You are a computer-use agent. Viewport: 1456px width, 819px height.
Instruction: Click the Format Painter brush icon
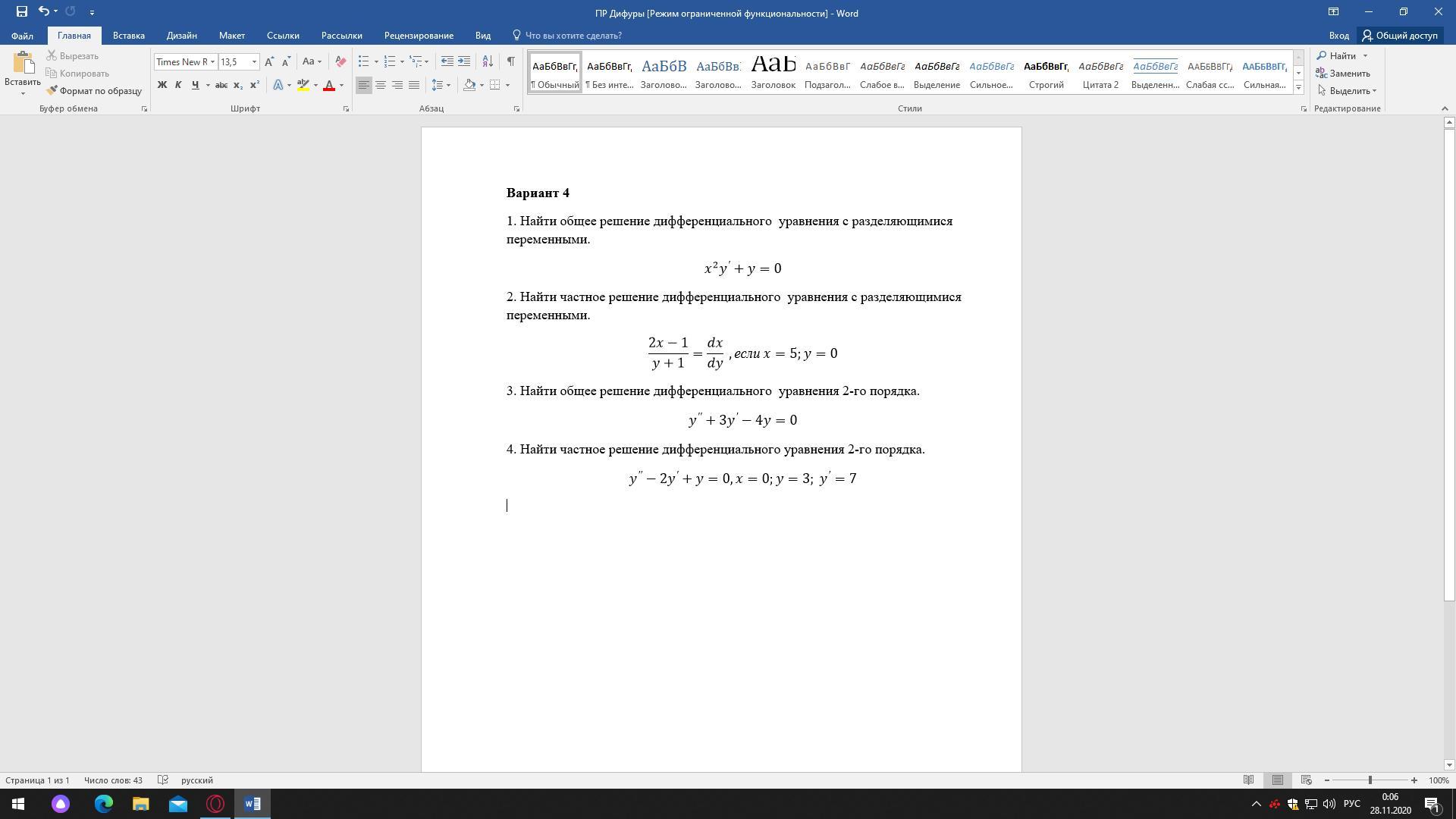pos(52,91)
